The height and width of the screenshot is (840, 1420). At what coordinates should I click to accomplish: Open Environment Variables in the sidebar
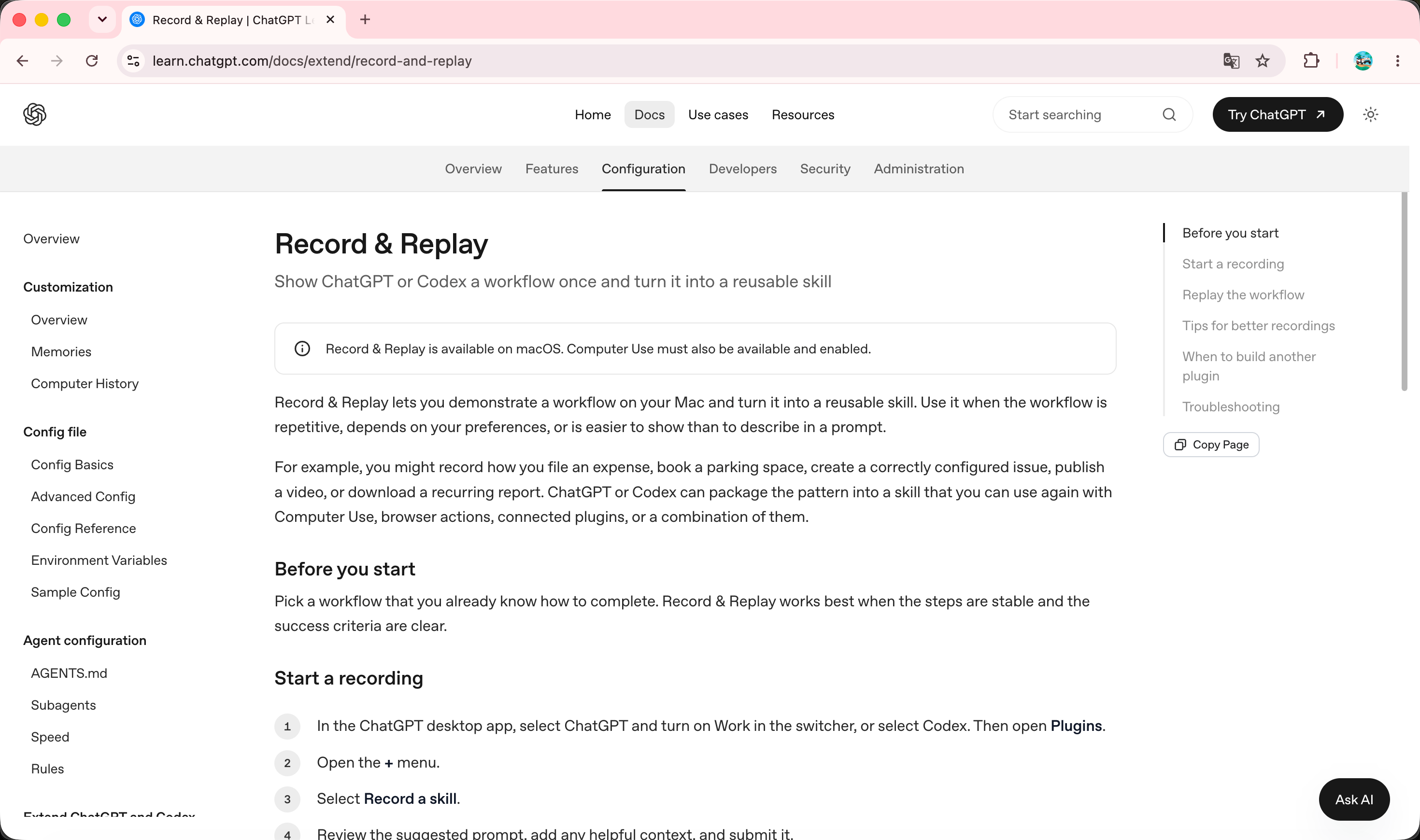(x=99, y=560)
